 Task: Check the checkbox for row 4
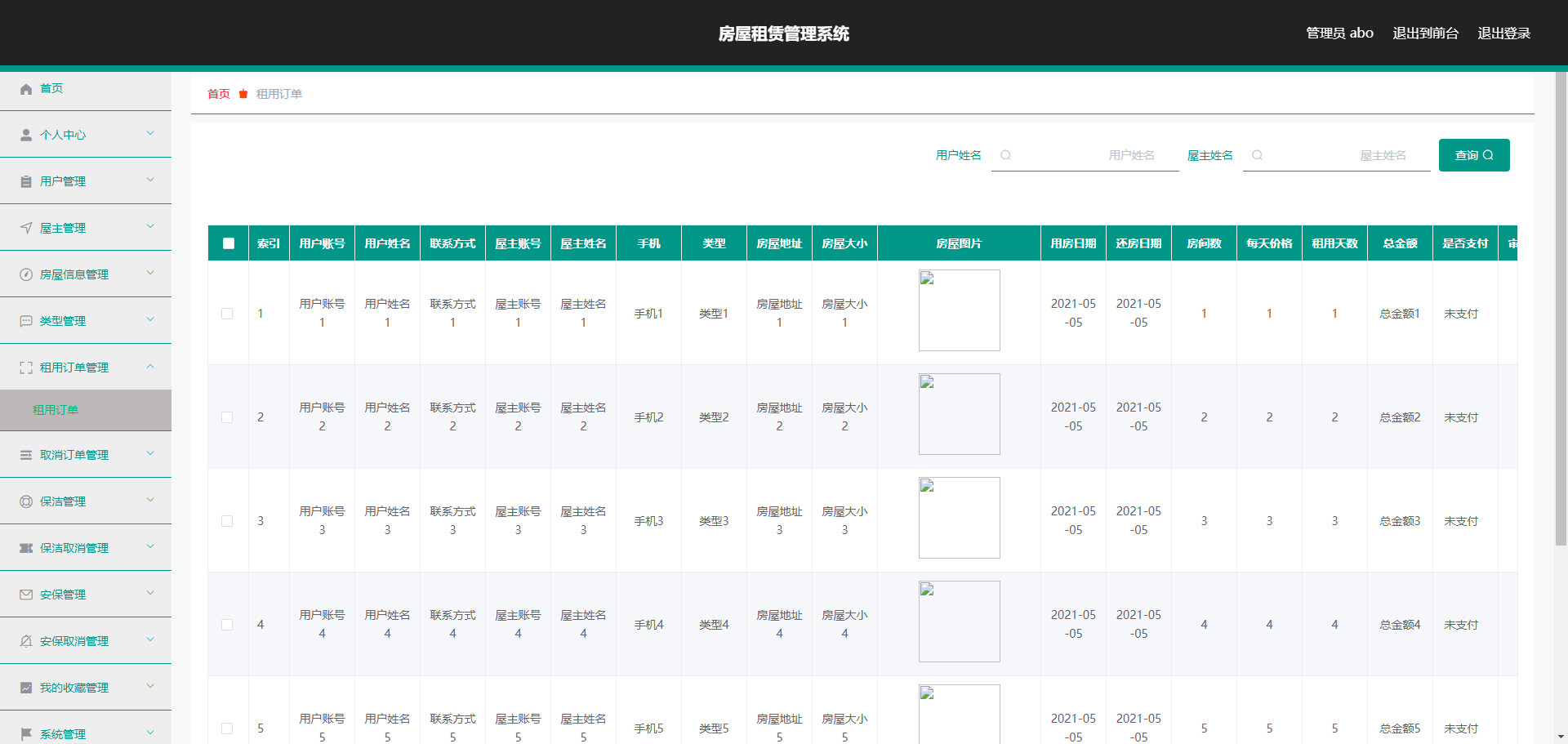[x=227, y=625]
